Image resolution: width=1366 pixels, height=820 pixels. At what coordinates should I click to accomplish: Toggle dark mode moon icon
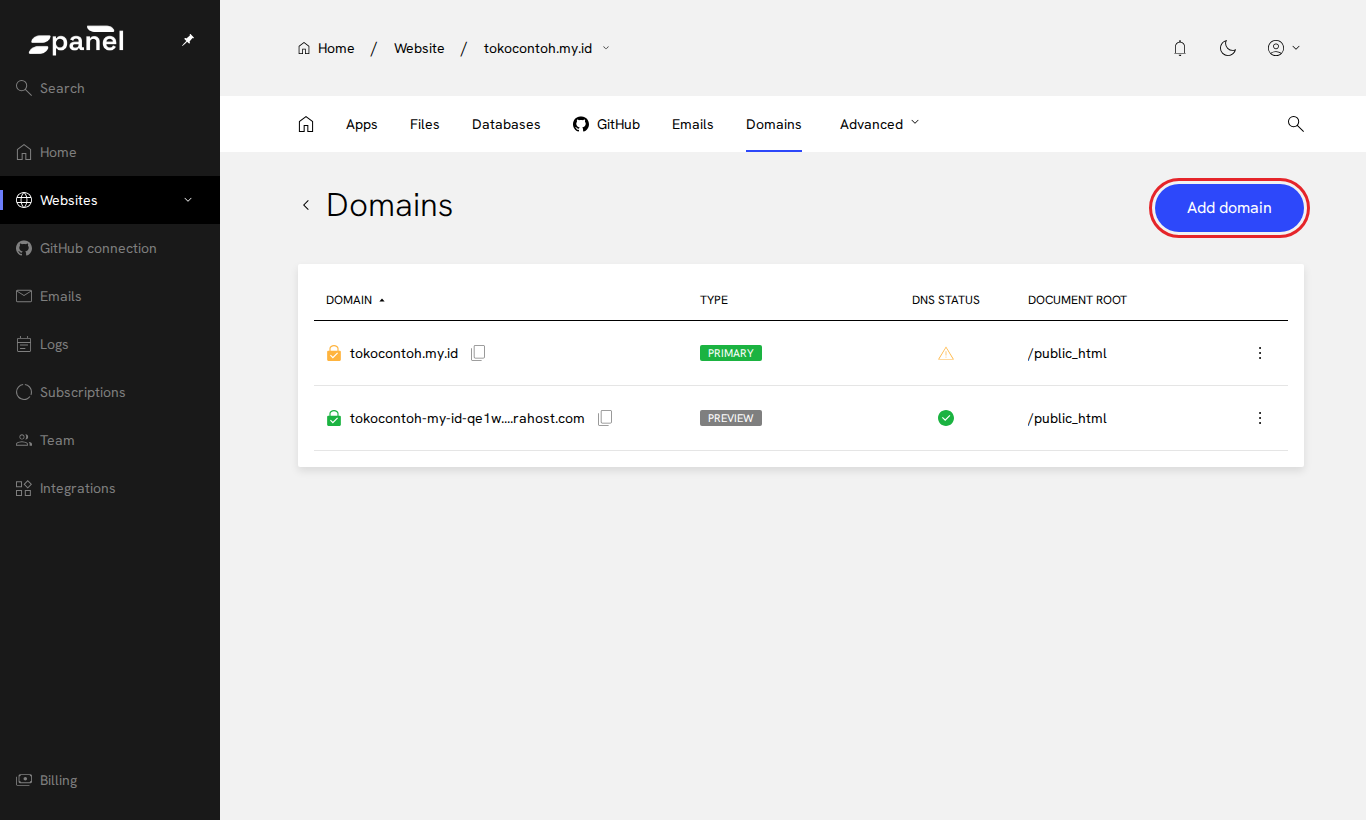coord(1228,48)
